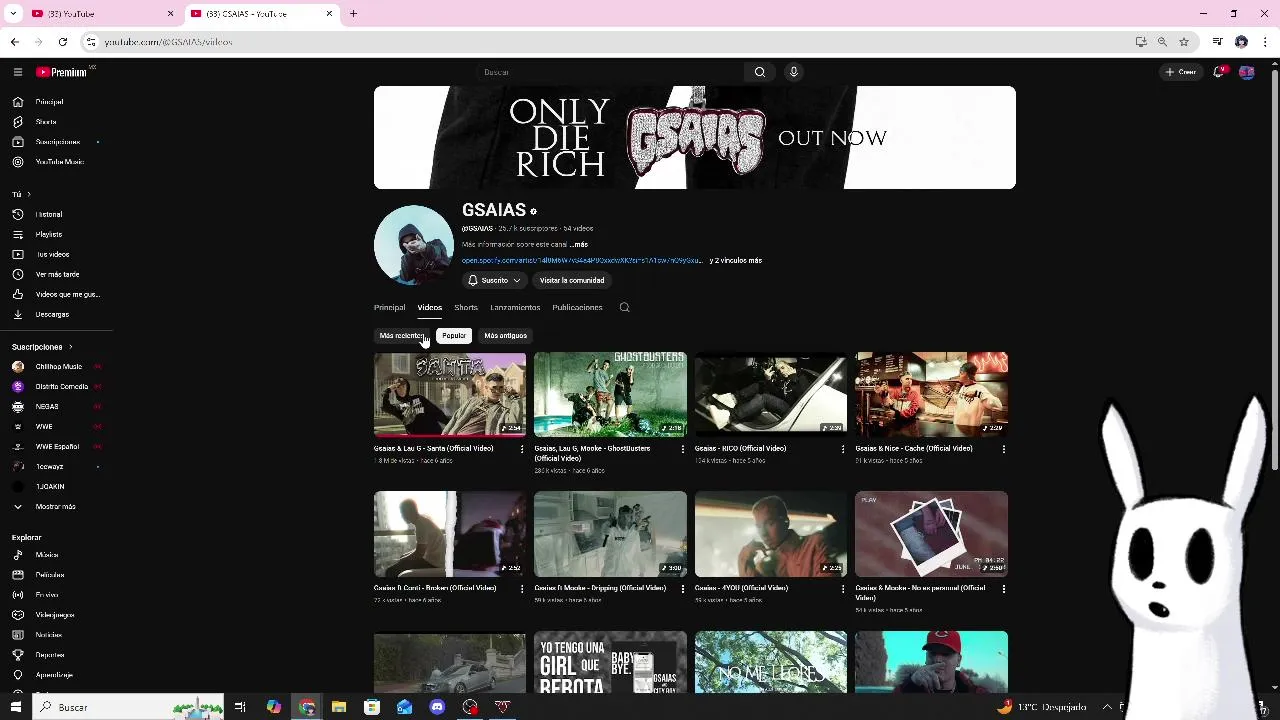Bookmark this page with the star icon
The width and height of the screenshot is (1280, 720).
click(x=1184, y=42)
